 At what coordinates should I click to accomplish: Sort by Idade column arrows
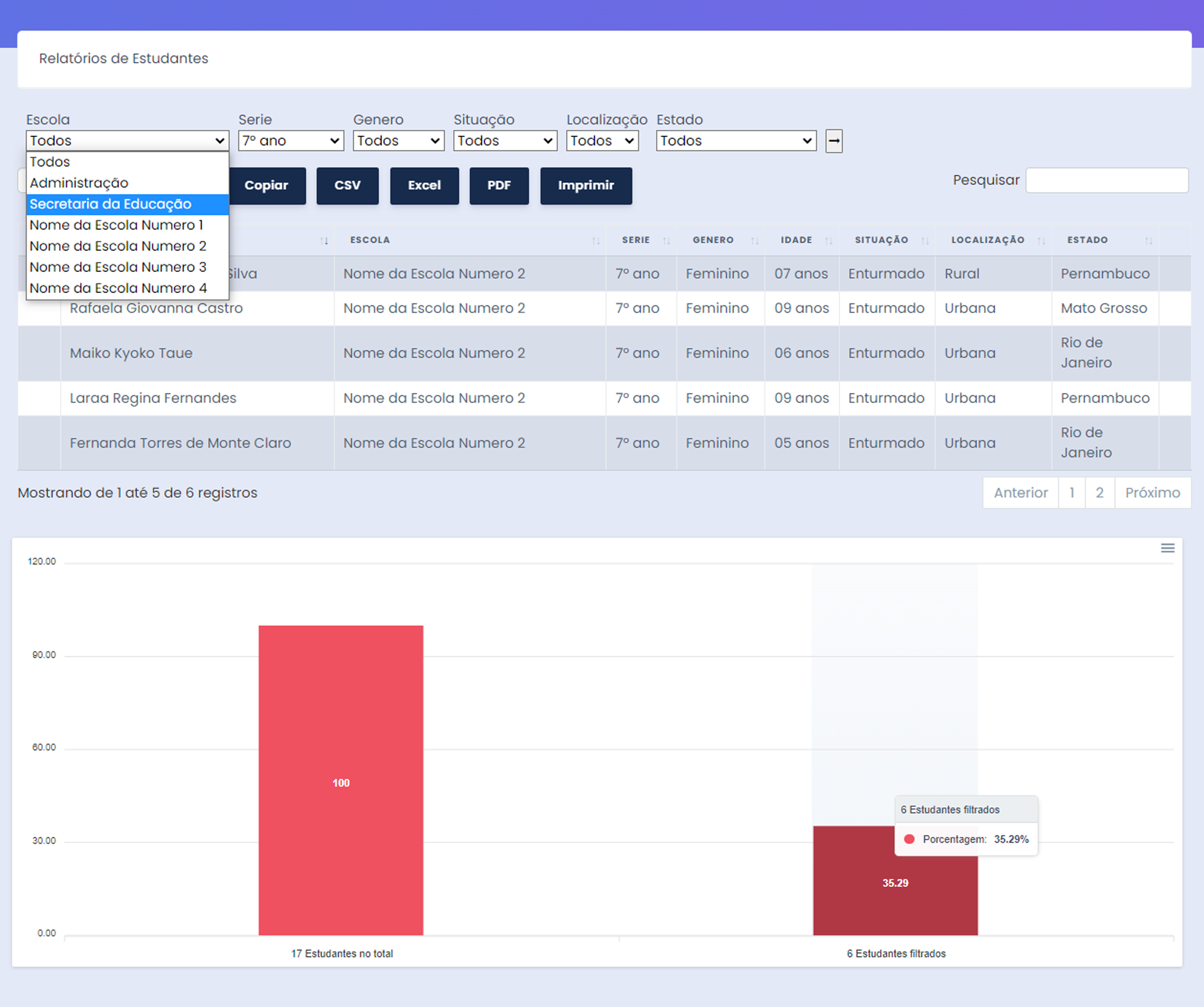click(829, 241)
